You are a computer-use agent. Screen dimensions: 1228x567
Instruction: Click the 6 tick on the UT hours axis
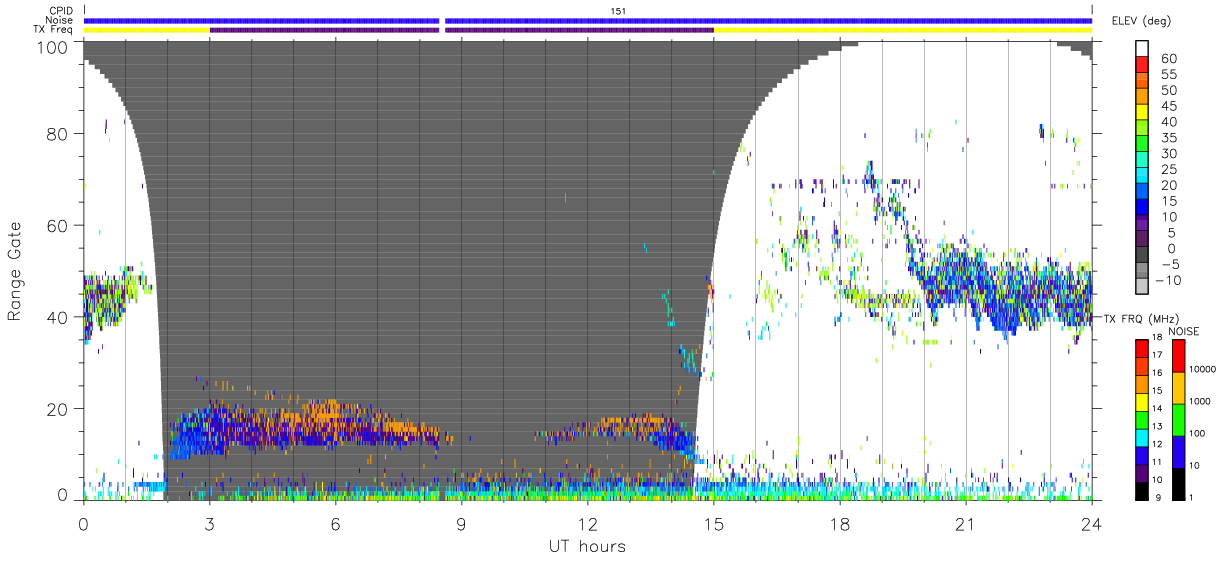pyautogui.click(x=335, y=525)
